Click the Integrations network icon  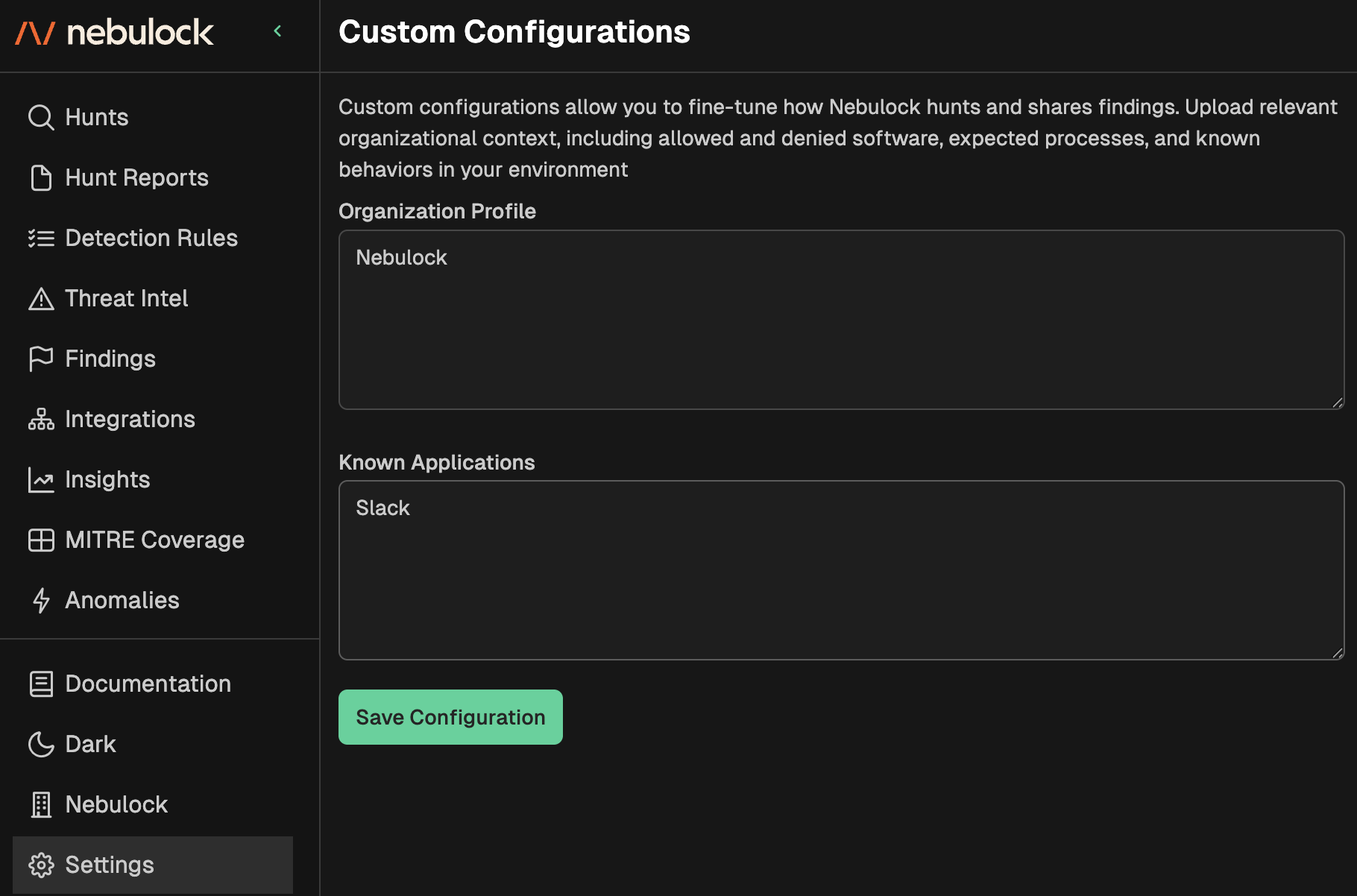click(x=41, y=420)
